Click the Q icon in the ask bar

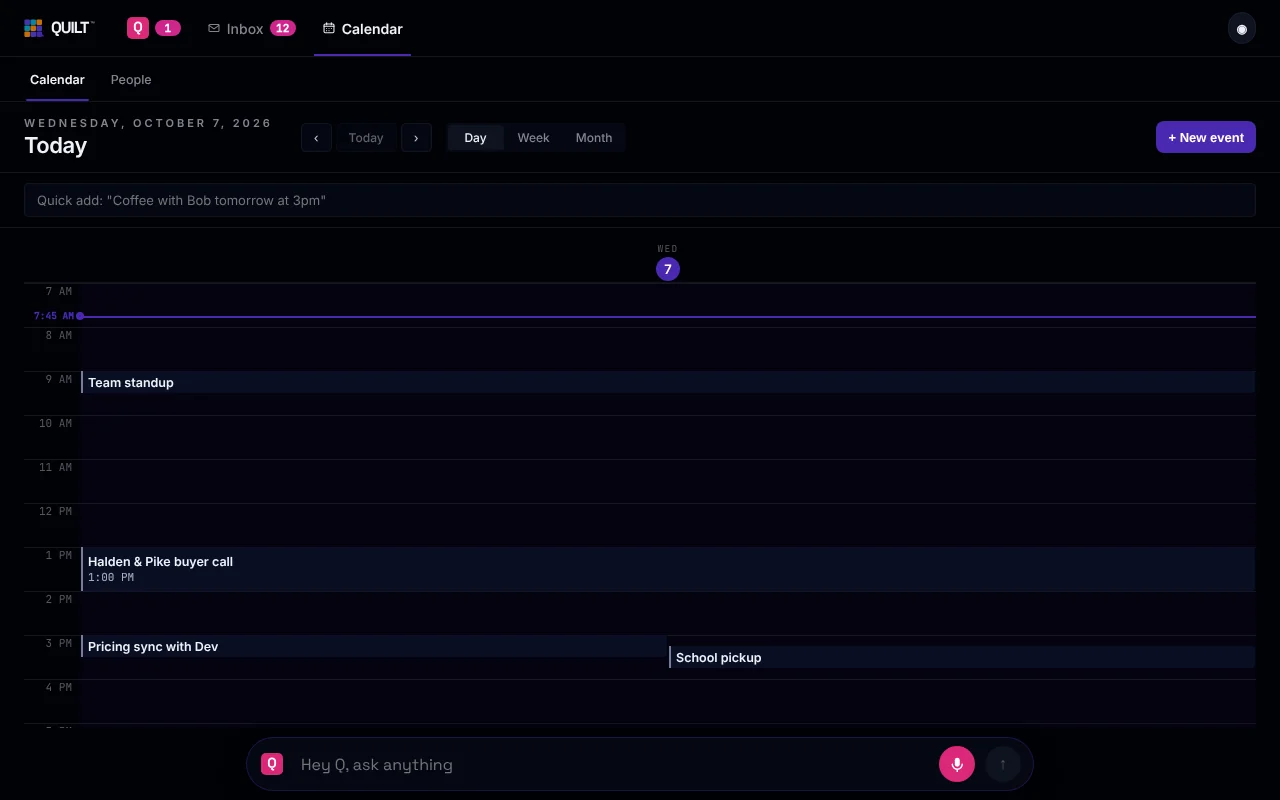tap(272, 764)
